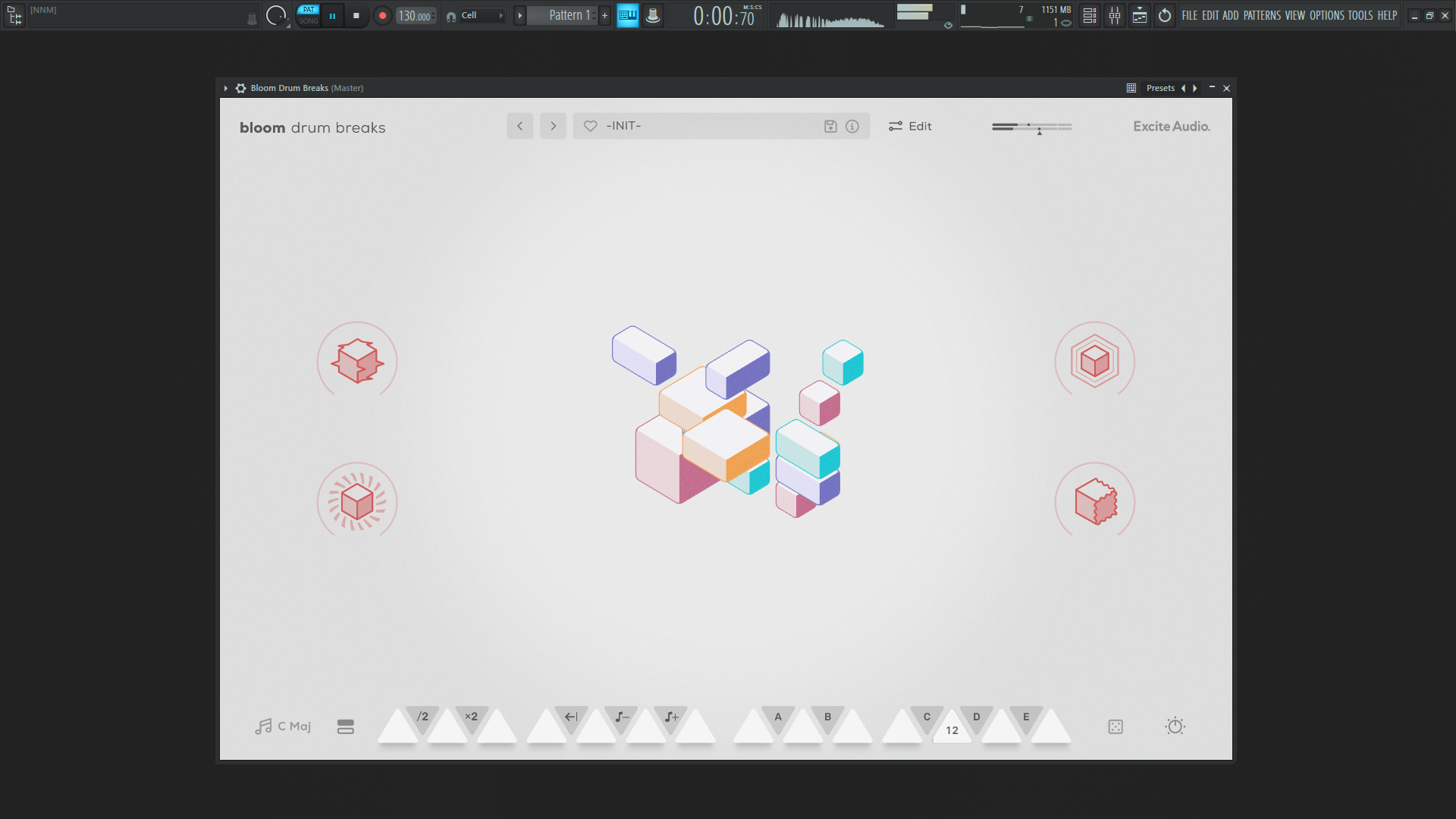The width and height of the screenshot is (1456, 819).
Task: Click the dice randomize icon
Action: tap(1116, 726)
